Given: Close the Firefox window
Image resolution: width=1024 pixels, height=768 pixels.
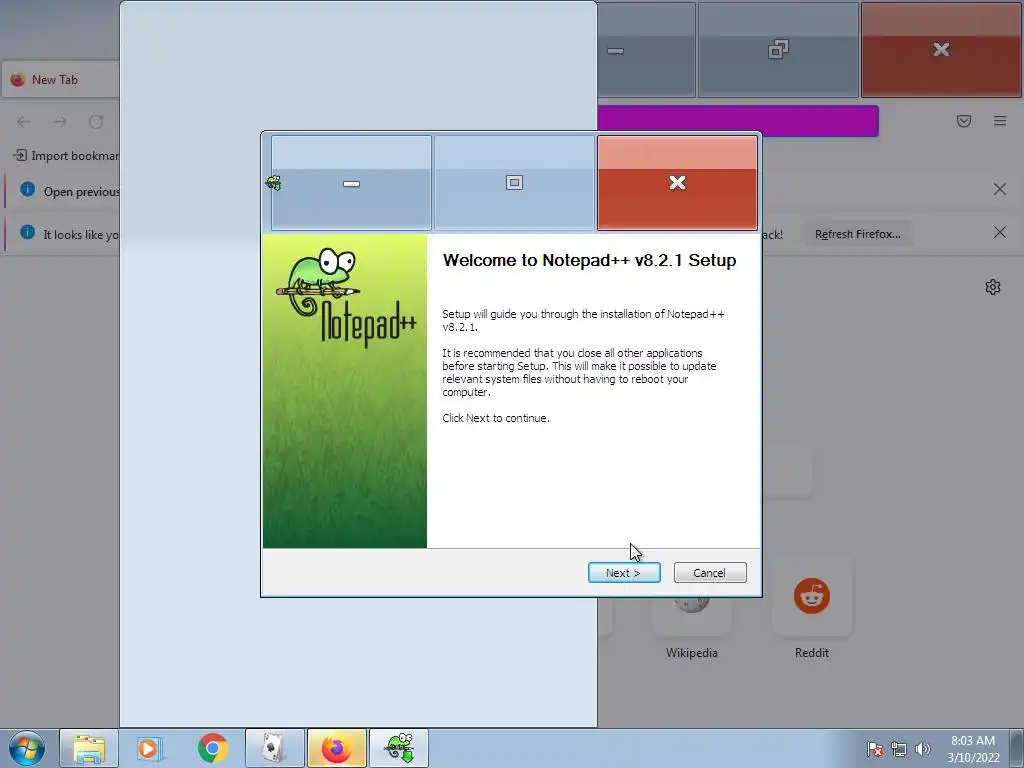Looking at the screenshot, I should (x=941, y=50).
